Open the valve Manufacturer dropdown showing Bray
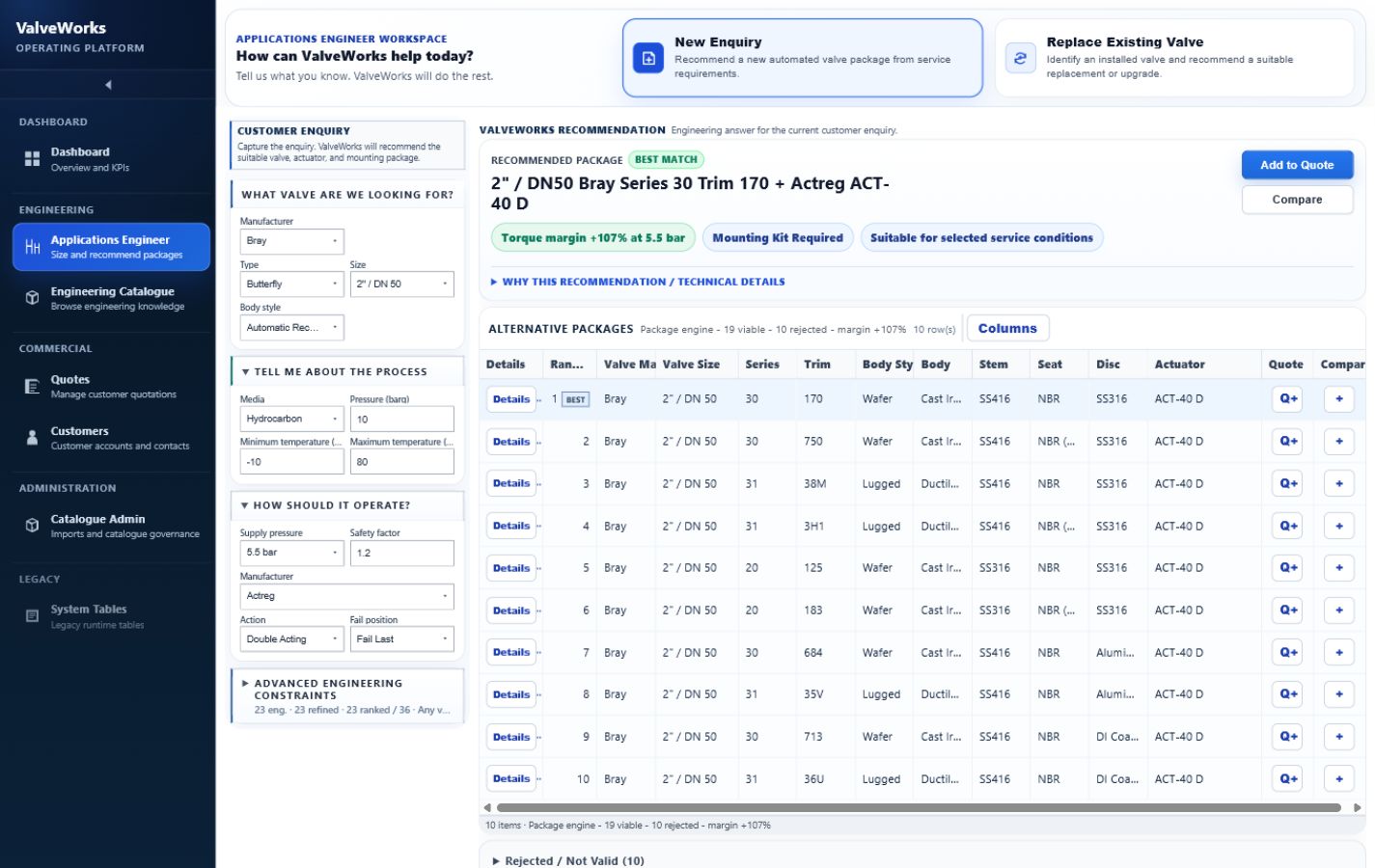Screen dimensions: 1375x868 point(291,241)
